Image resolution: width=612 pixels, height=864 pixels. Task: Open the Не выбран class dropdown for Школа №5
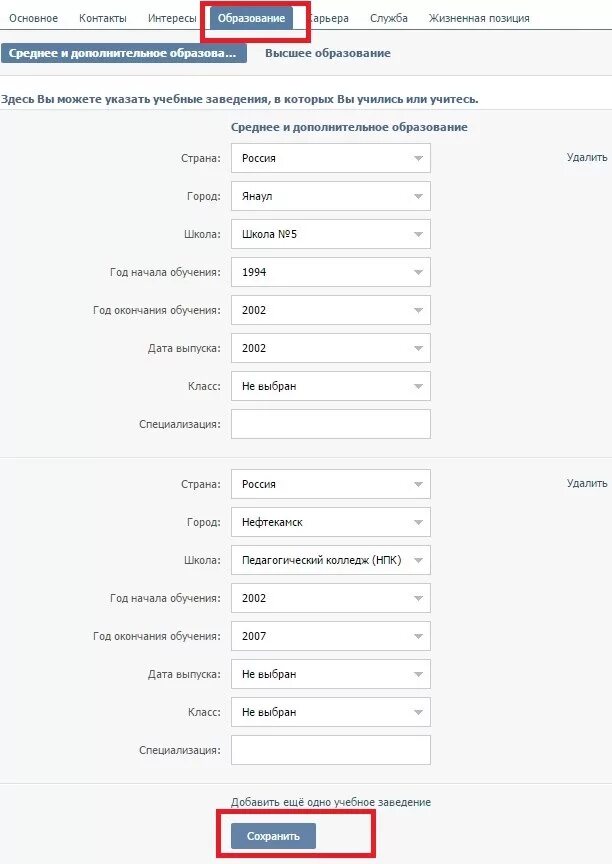coord(330,386)
